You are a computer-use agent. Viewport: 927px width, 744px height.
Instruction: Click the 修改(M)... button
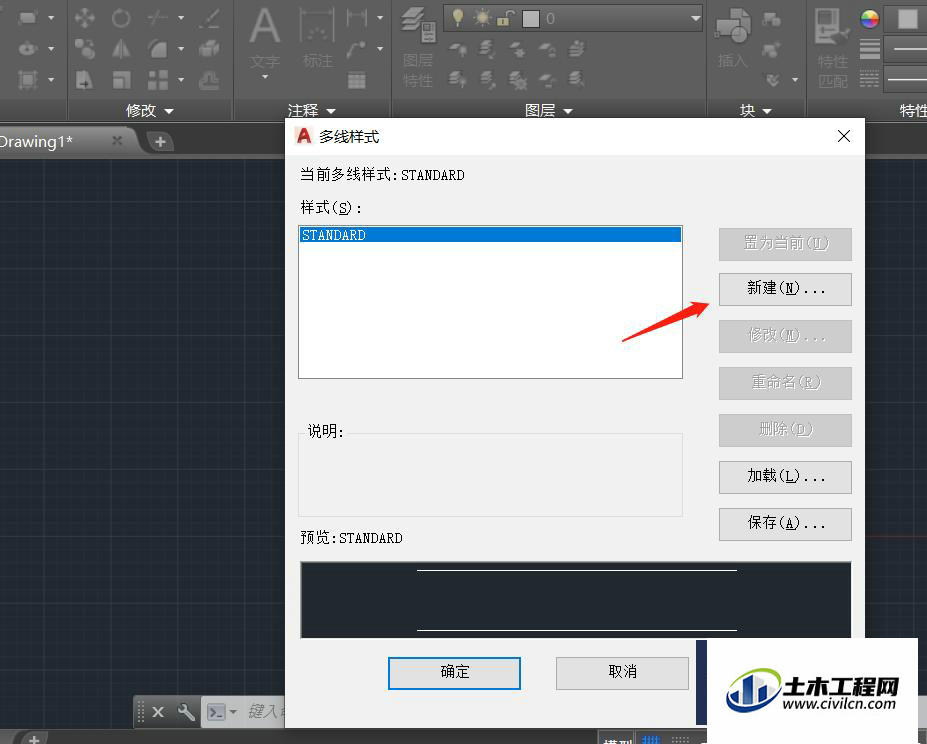(785, 336)
